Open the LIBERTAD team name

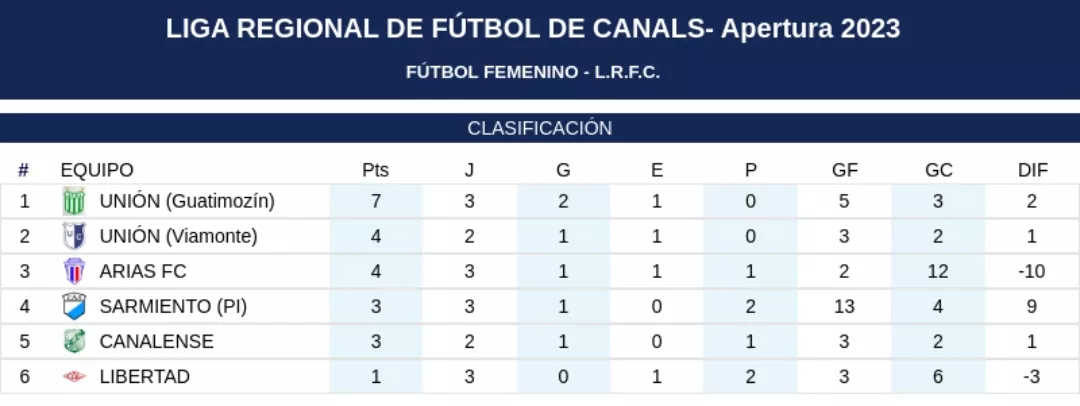(145, 377)
